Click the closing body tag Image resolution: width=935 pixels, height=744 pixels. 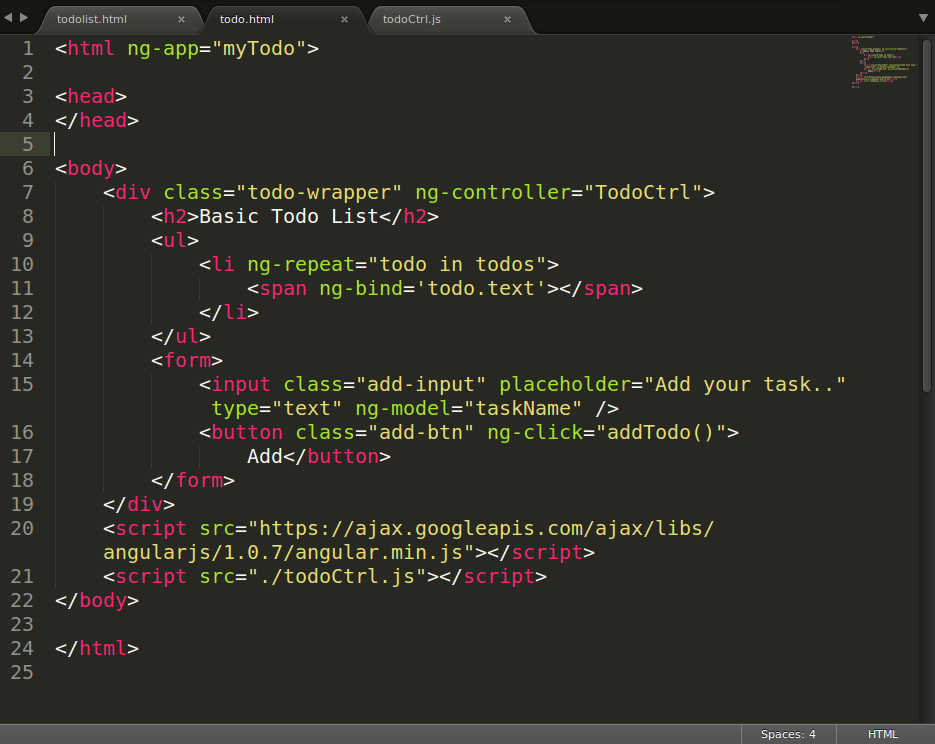(x=97, y=600)
